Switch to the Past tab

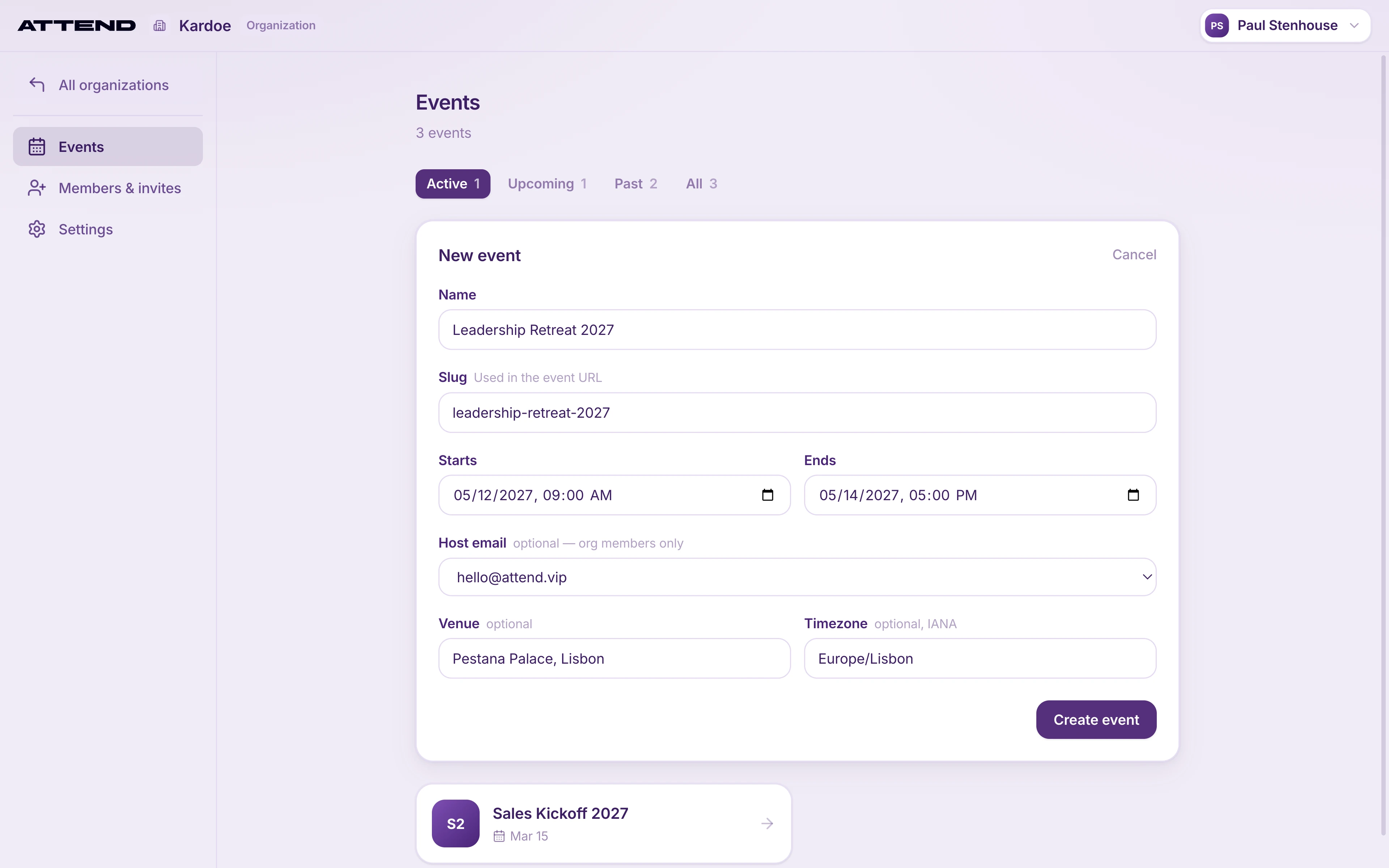636,184
